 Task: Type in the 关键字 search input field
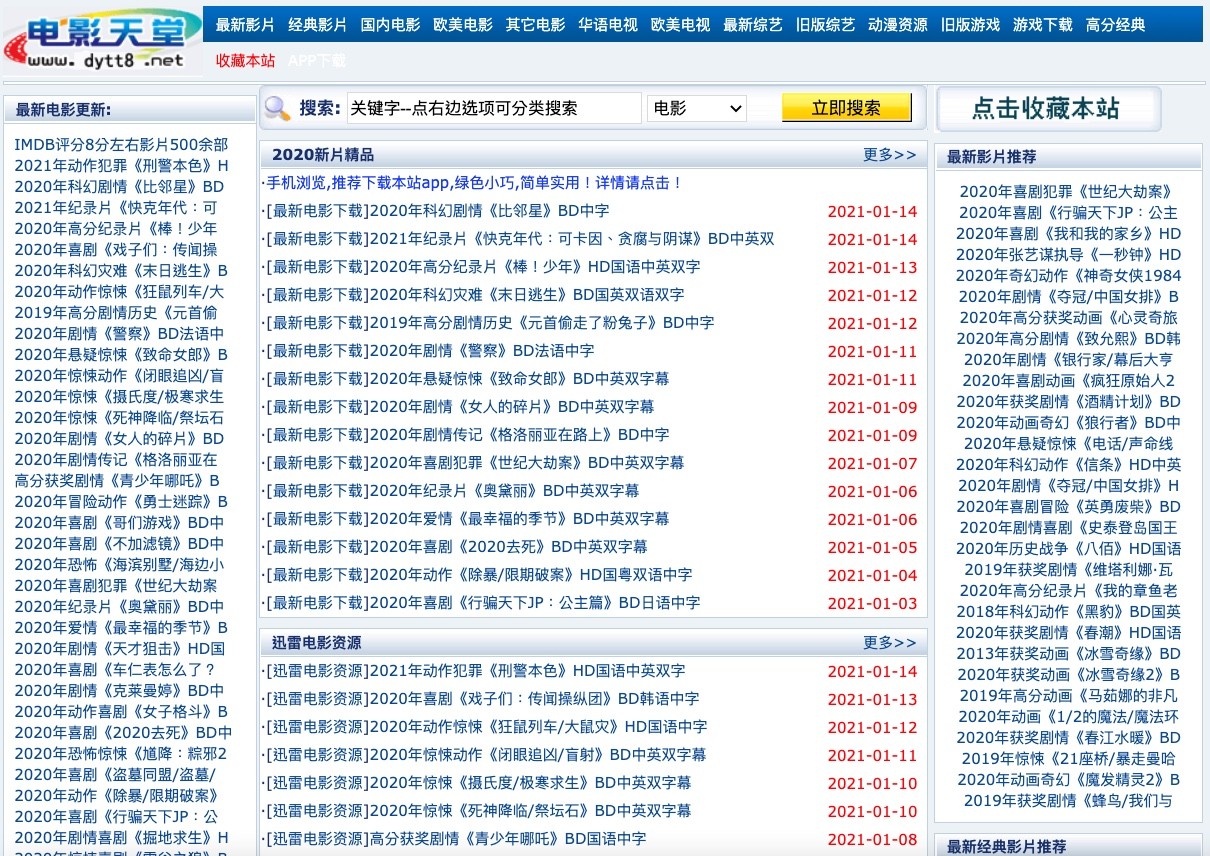pos(493,108)
